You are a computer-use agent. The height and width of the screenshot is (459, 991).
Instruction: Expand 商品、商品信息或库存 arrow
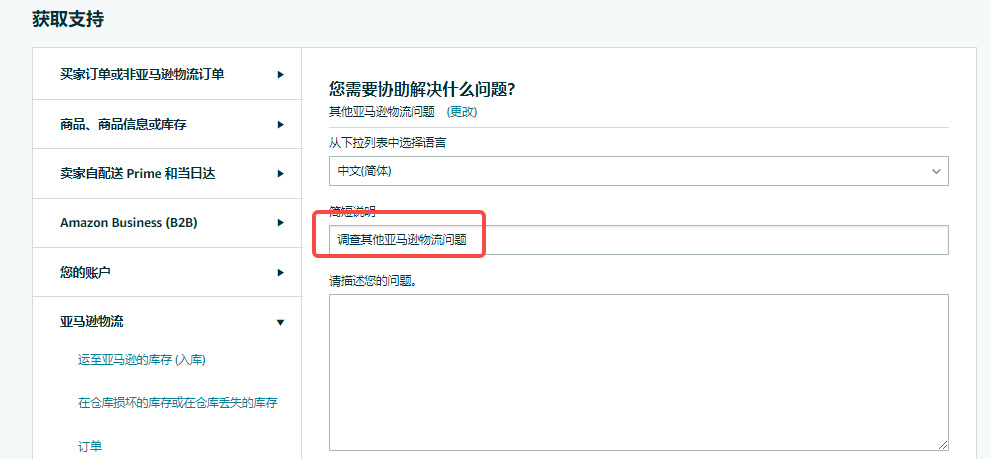(281, 125)
